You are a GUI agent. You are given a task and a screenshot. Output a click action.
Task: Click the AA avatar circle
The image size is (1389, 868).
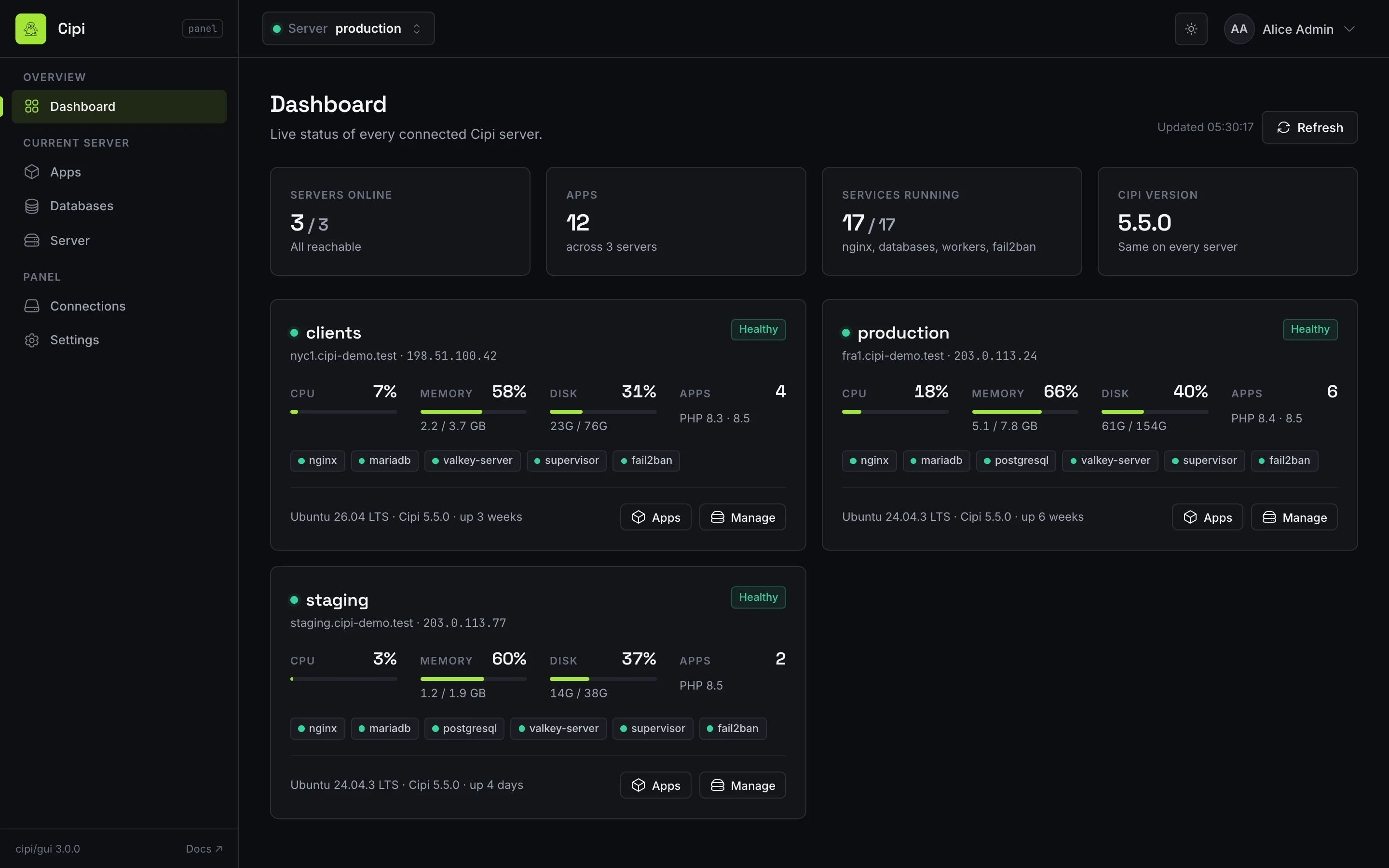coord(1239,29)
